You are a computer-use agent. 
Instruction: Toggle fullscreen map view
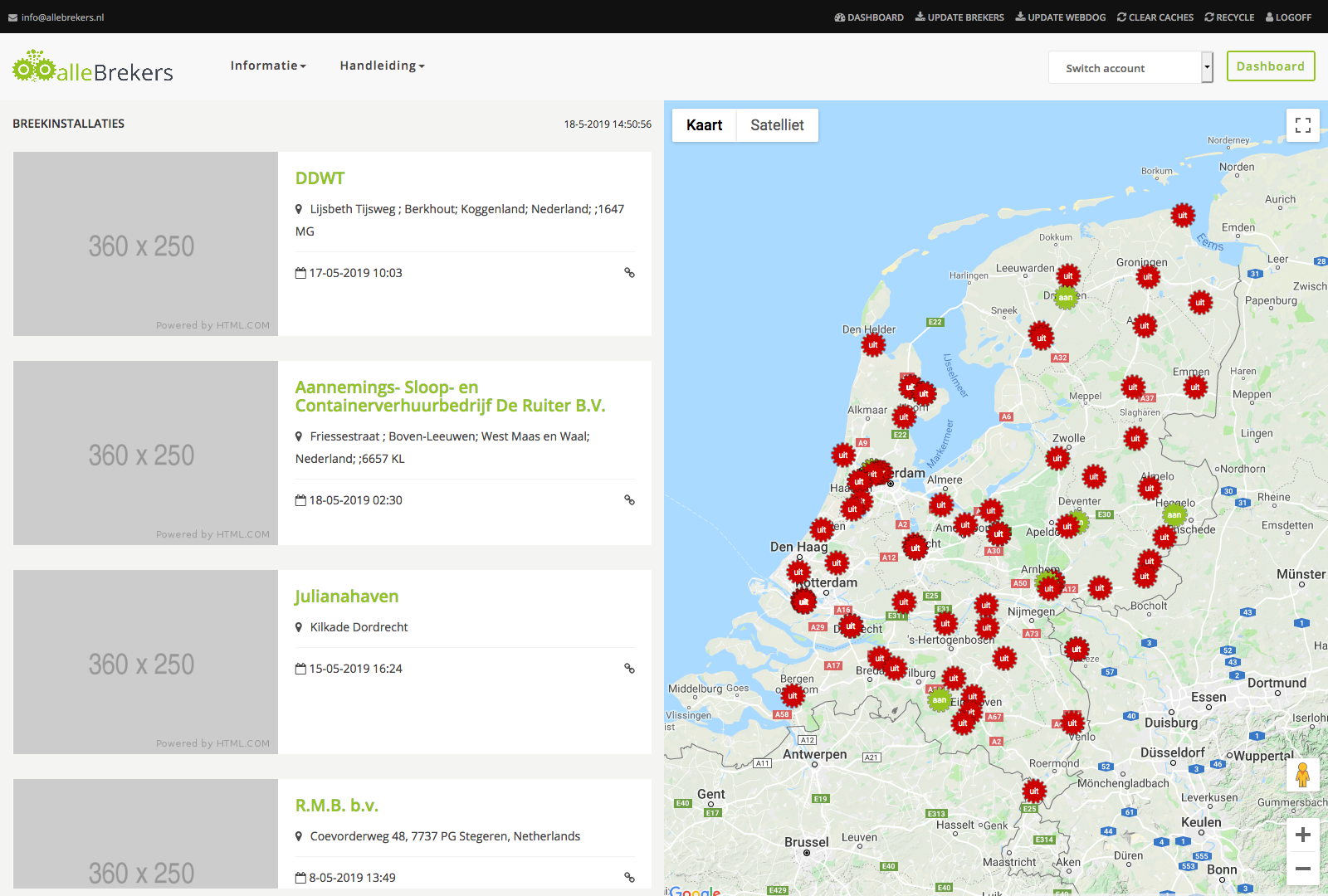(1303, 125)
